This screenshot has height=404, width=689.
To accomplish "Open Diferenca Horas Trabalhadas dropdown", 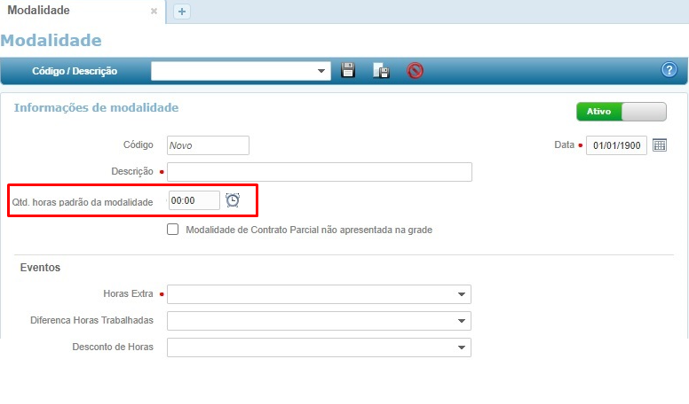I will coord(461,321).
